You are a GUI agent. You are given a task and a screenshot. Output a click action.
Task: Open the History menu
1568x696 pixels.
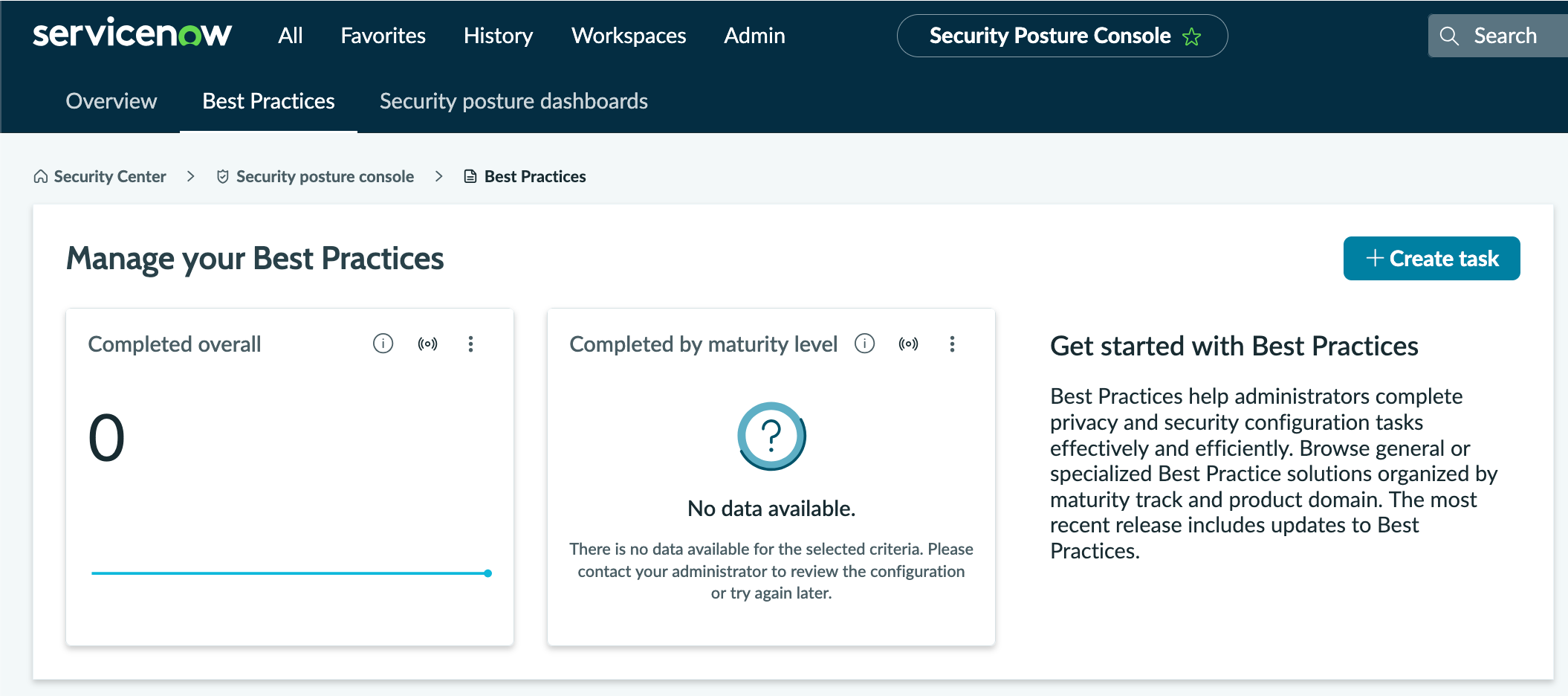(498, 36)
